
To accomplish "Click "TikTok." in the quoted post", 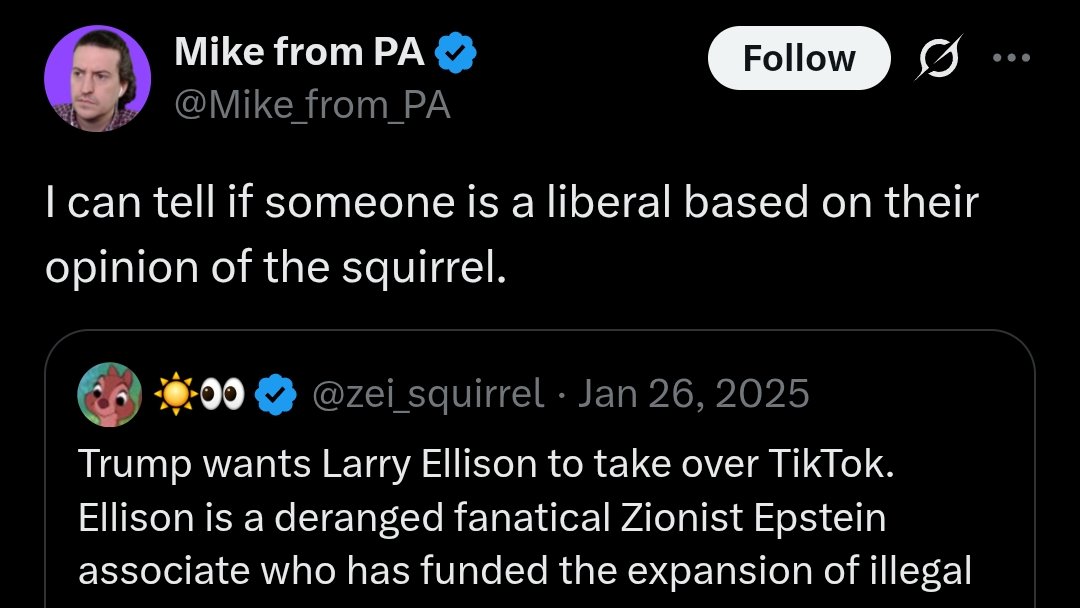I will (x=831, y=463).
